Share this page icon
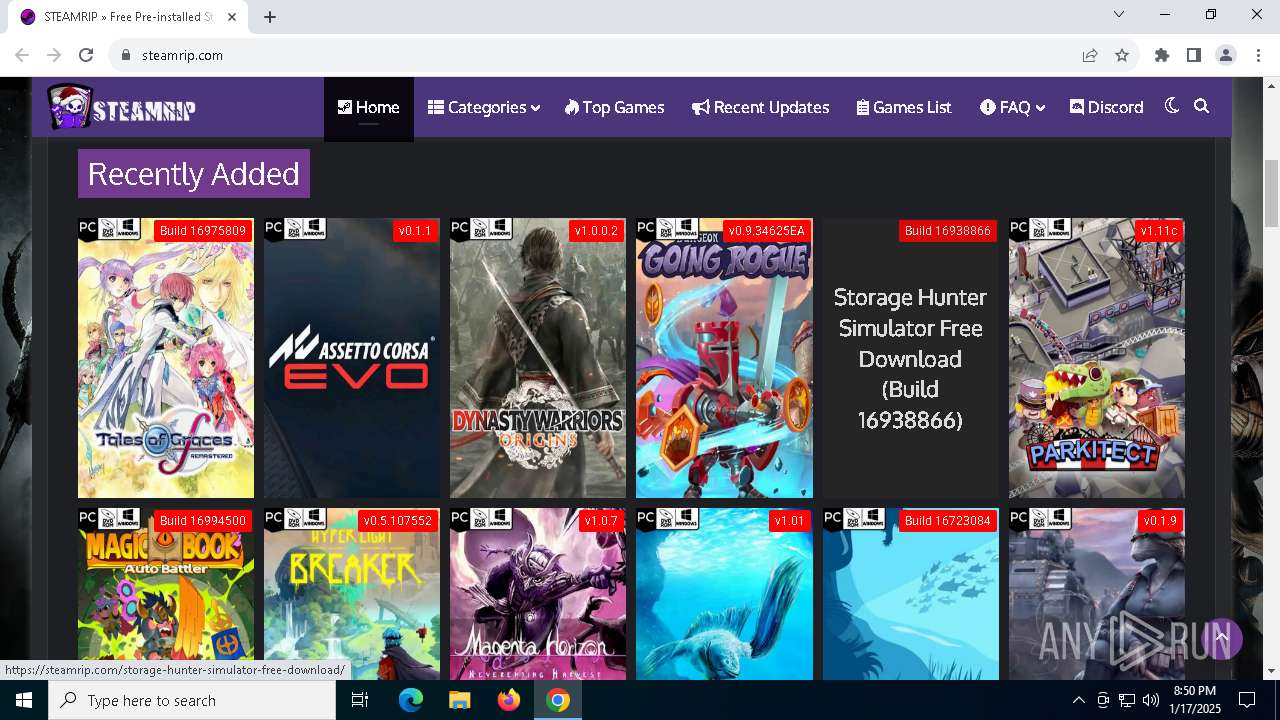The image size is (1280, 720). click(x=1090, y=55)
